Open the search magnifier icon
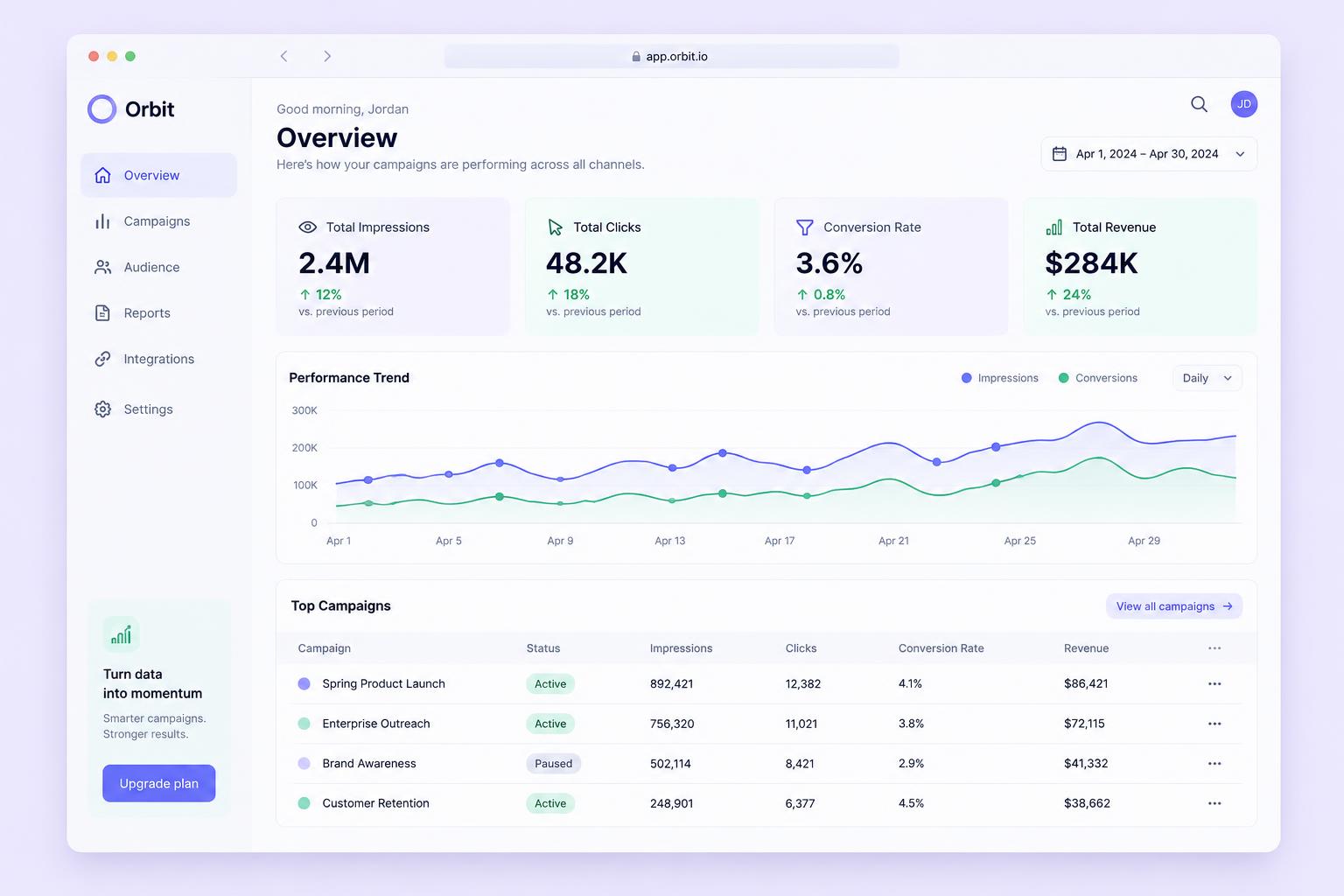This screenshot has width=1344, height=896. click(x=1199, y=104)
